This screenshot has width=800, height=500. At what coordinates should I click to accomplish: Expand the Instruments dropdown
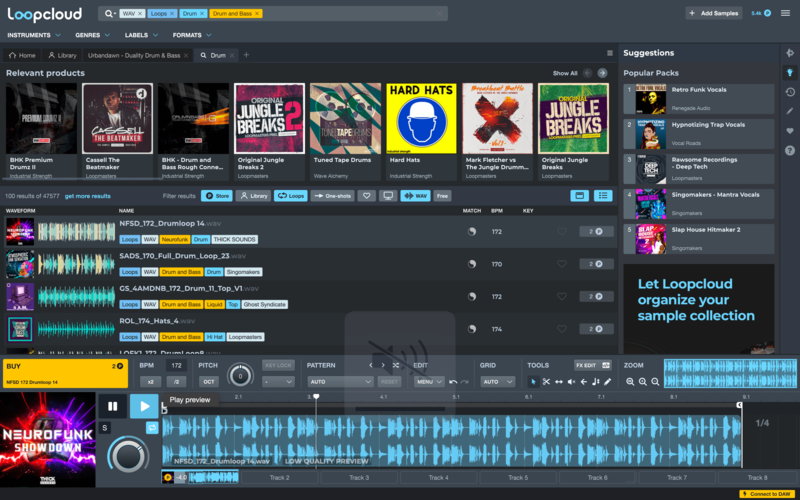32,35
